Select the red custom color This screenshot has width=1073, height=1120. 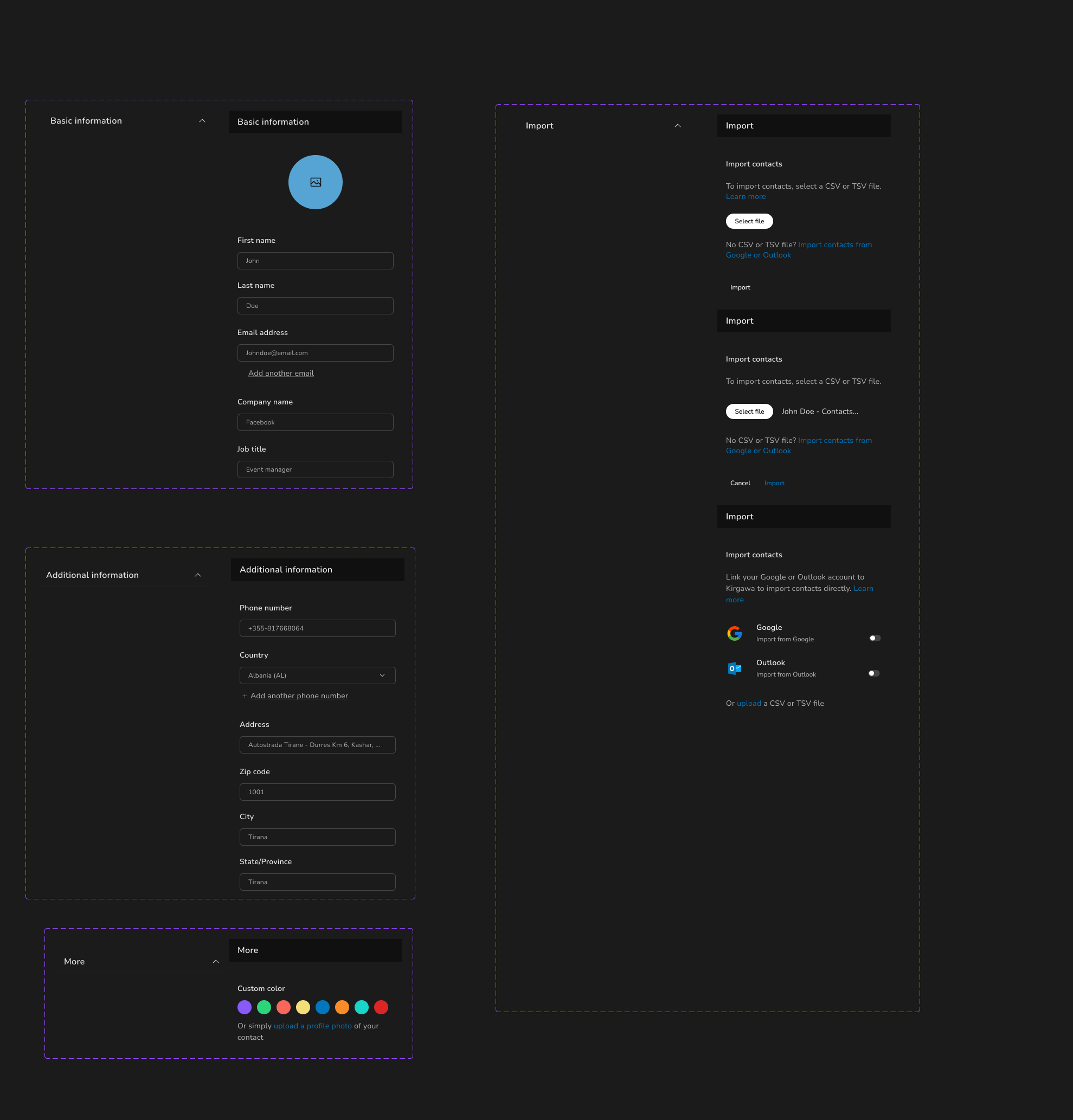[381, 1007]
